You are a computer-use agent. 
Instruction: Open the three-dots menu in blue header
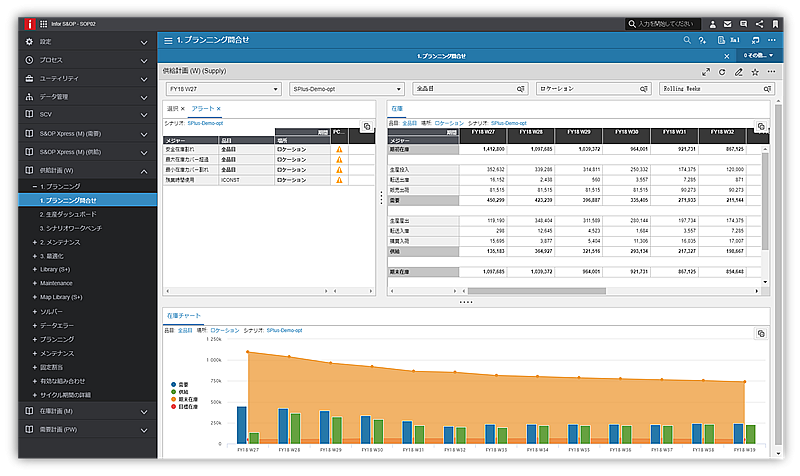point(772,40)
